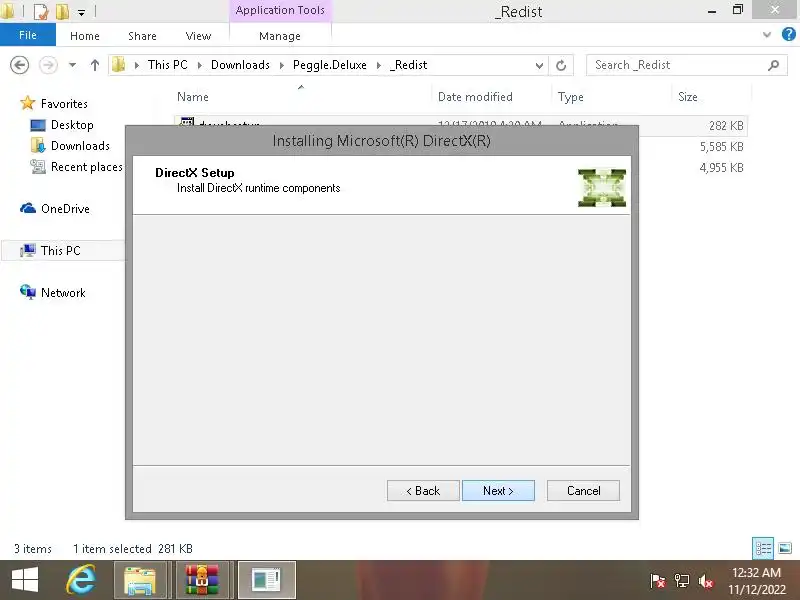Open the recent locations dropdown arrow
This screenshot has width=800, height=600.
coord(72,65)
